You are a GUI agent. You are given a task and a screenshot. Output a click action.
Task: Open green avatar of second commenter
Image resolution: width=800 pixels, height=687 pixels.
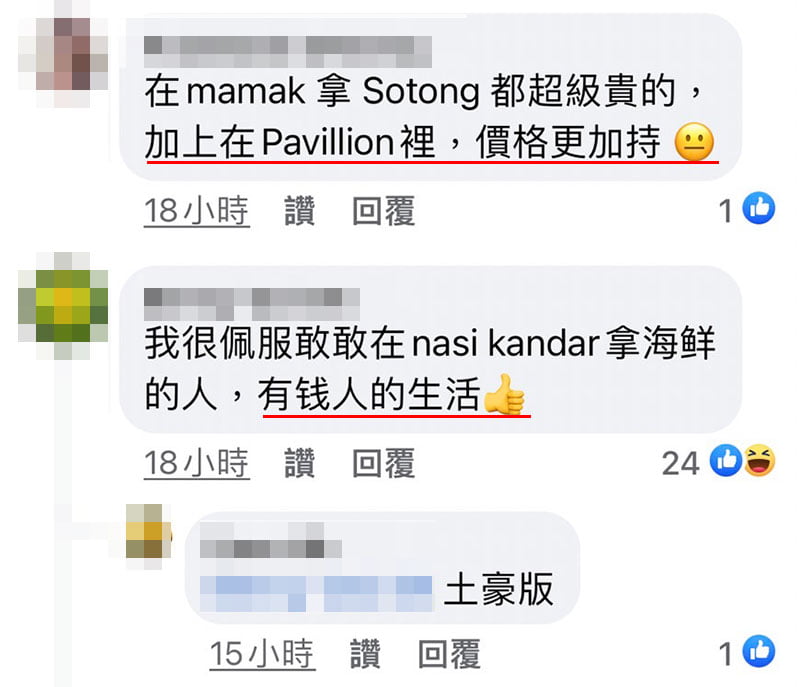coord(63,306)
